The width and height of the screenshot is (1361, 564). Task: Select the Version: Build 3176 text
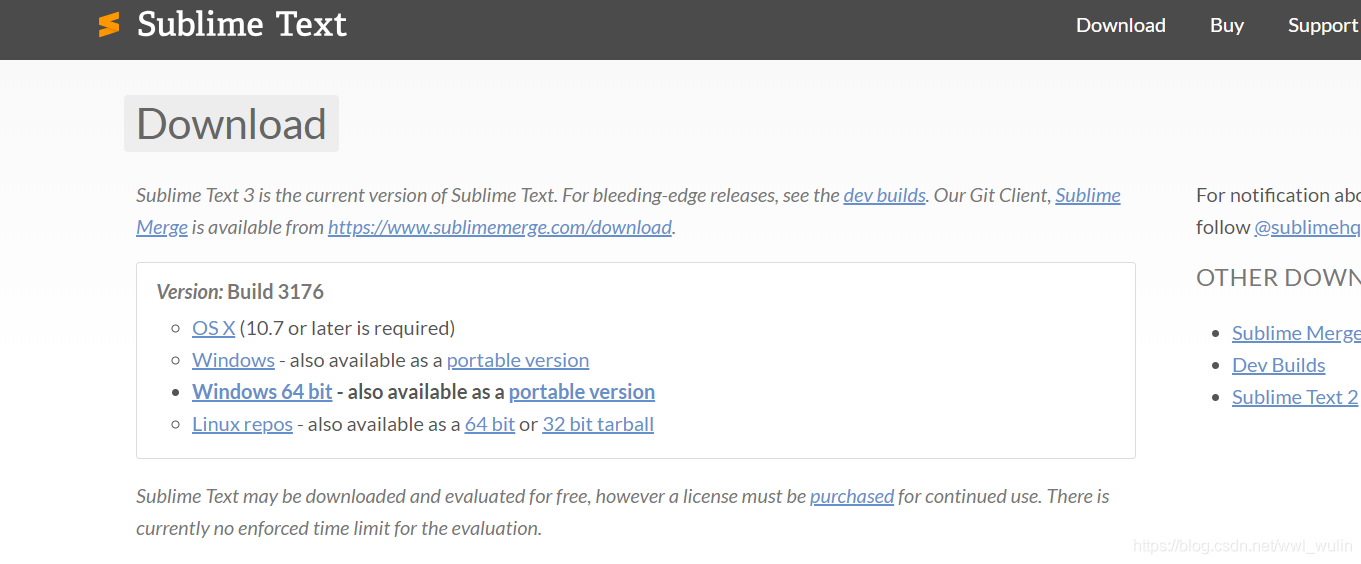[240, 292]
